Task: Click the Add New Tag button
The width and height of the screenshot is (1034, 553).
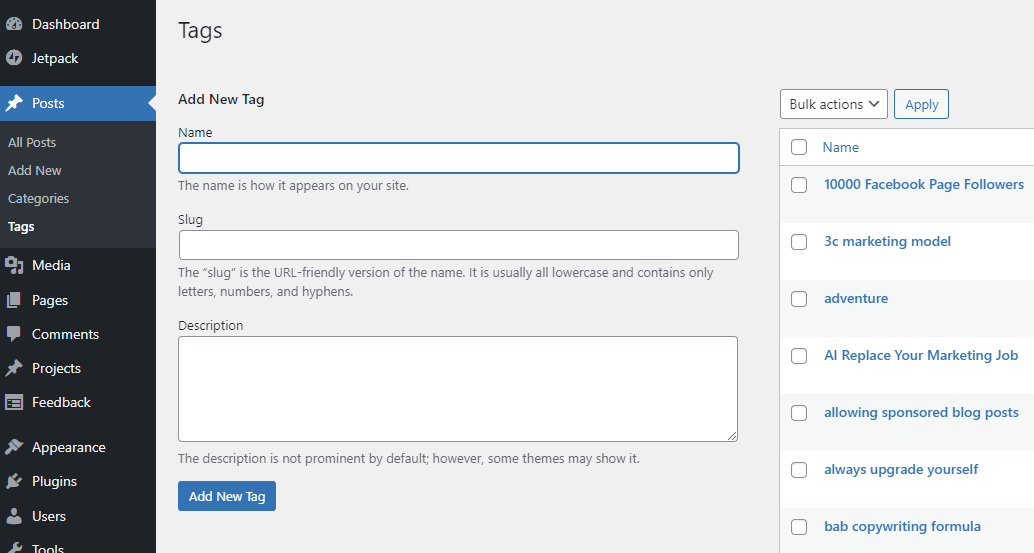Action: (227, 496)
